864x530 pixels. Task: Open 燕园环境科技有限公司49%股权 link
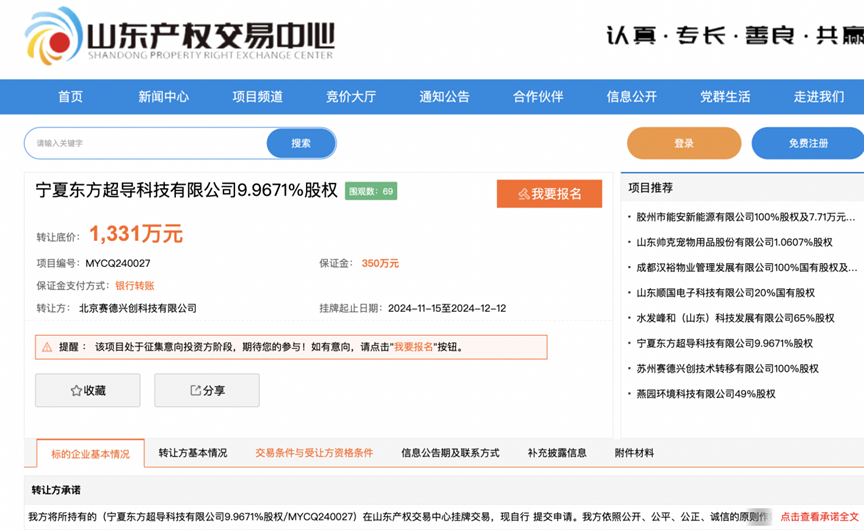click(706, 394)
